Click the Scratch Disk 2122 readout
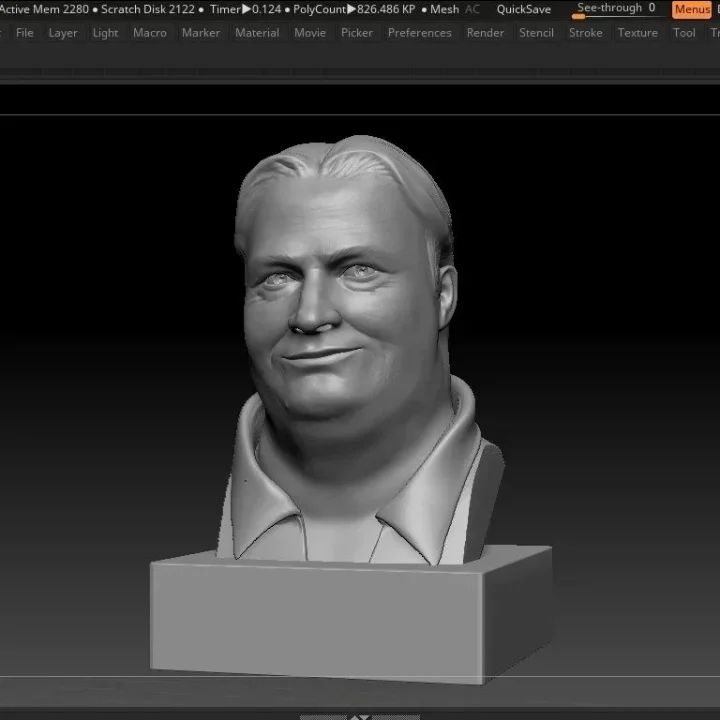 (148, 9)
